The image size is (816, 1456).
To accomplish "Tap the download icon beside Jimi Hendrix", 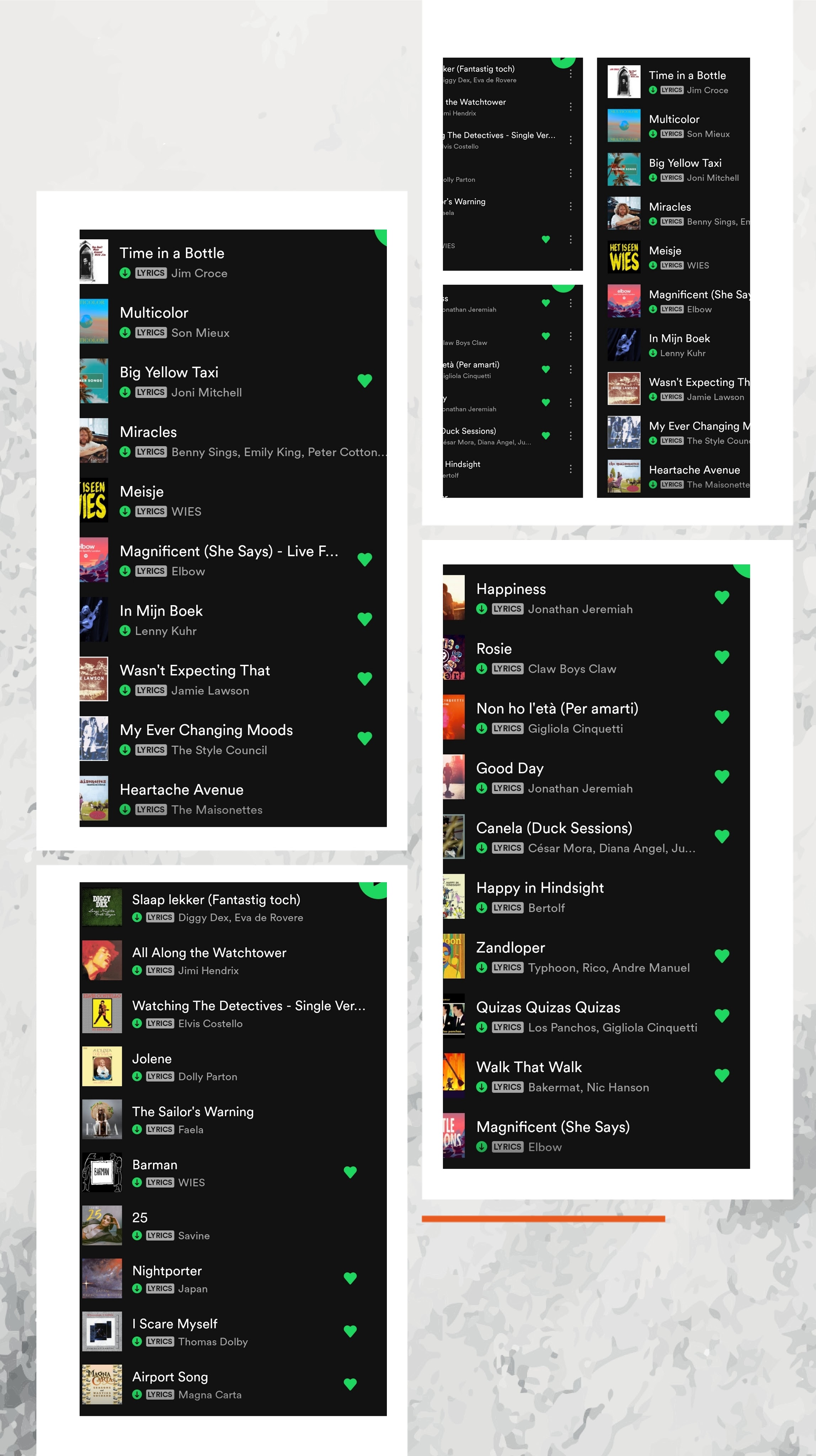I will tap(137, 970).
